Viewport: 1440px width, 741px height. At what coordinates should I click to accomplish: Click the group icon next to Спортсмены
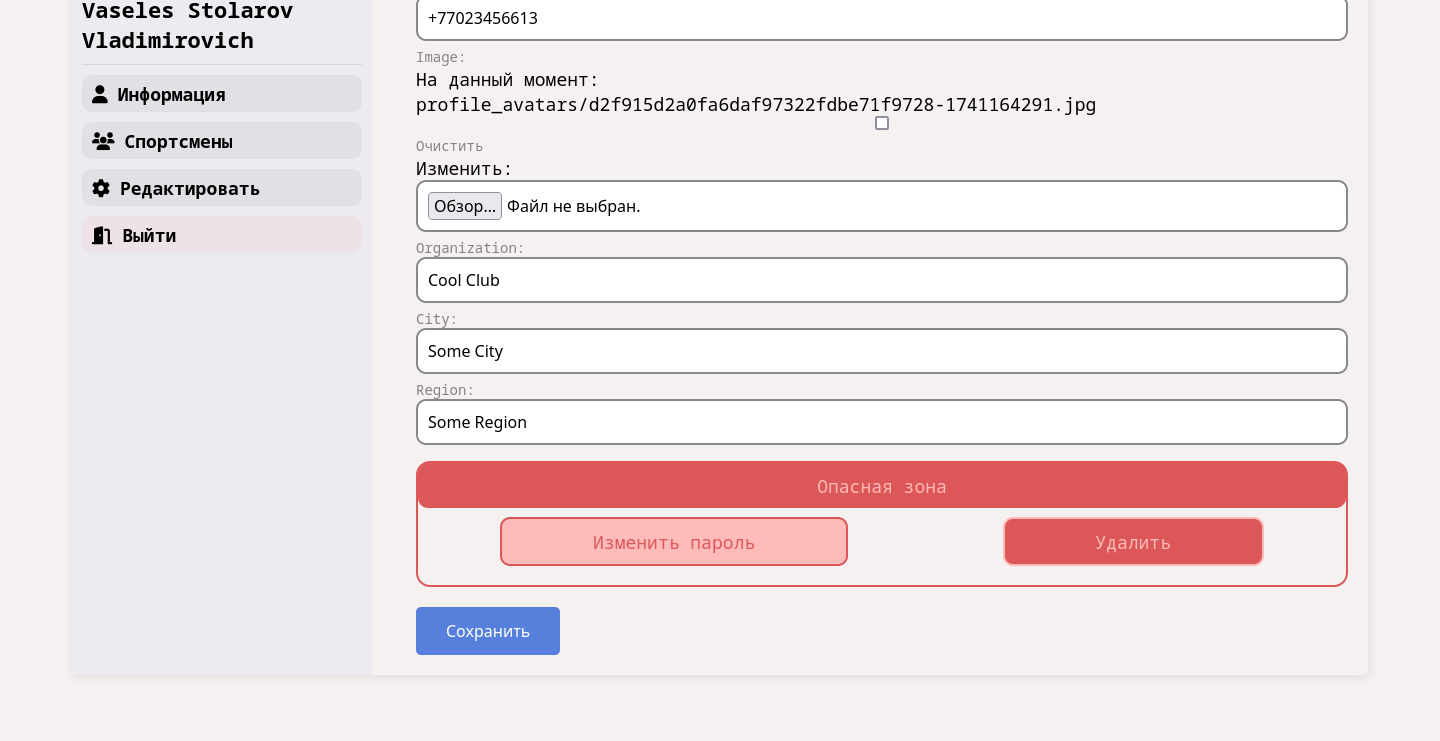[x=104, y=141]
